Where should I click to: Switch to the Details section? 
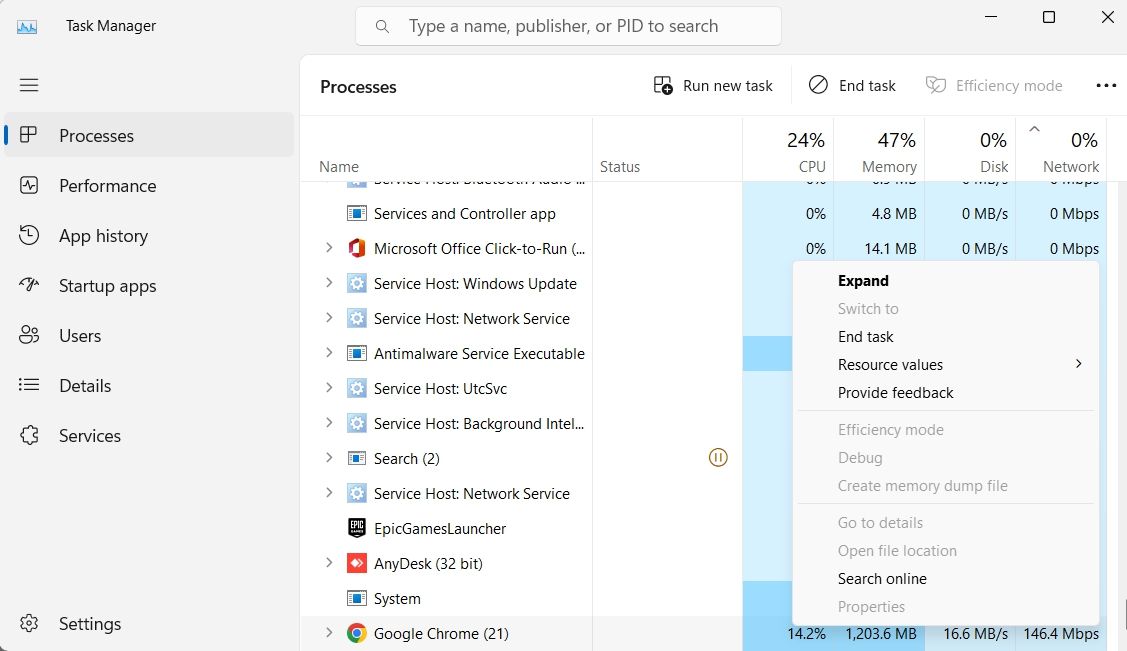coord(85,385)
